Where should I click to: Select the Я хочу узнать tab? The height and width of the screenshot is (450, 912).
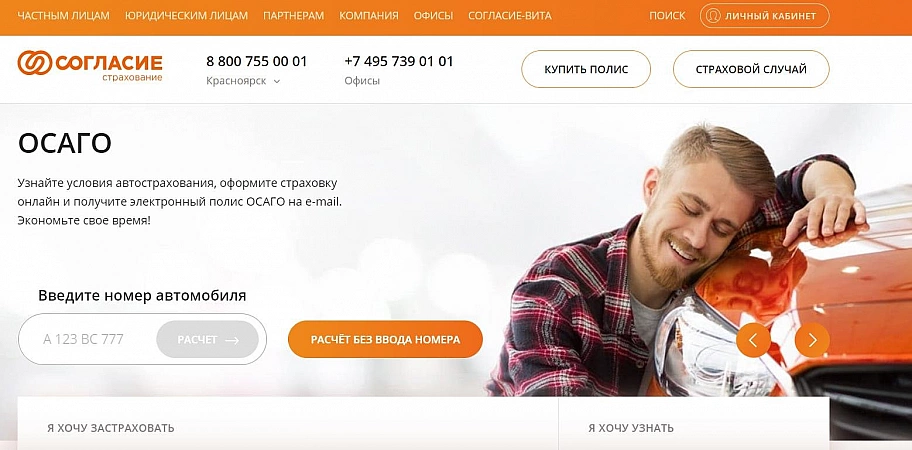point(630,428)
